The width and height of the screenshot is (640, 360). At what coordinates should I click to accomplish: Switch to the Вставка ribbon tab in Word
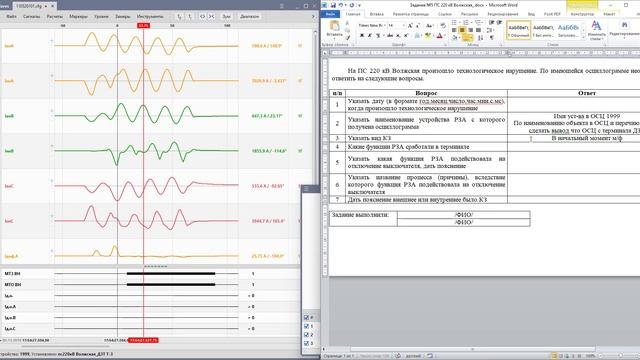pos(376,14)
